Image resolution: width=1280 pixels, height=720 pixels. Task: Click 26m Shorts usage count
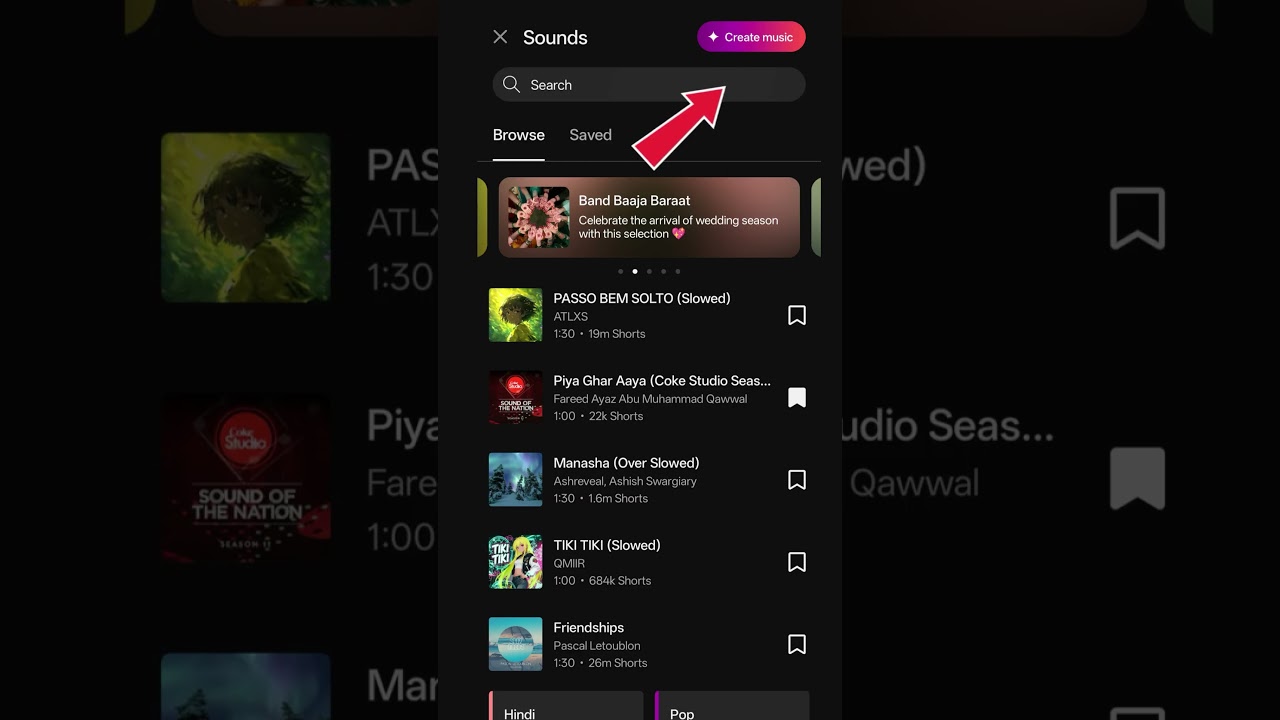click(618, 663)
